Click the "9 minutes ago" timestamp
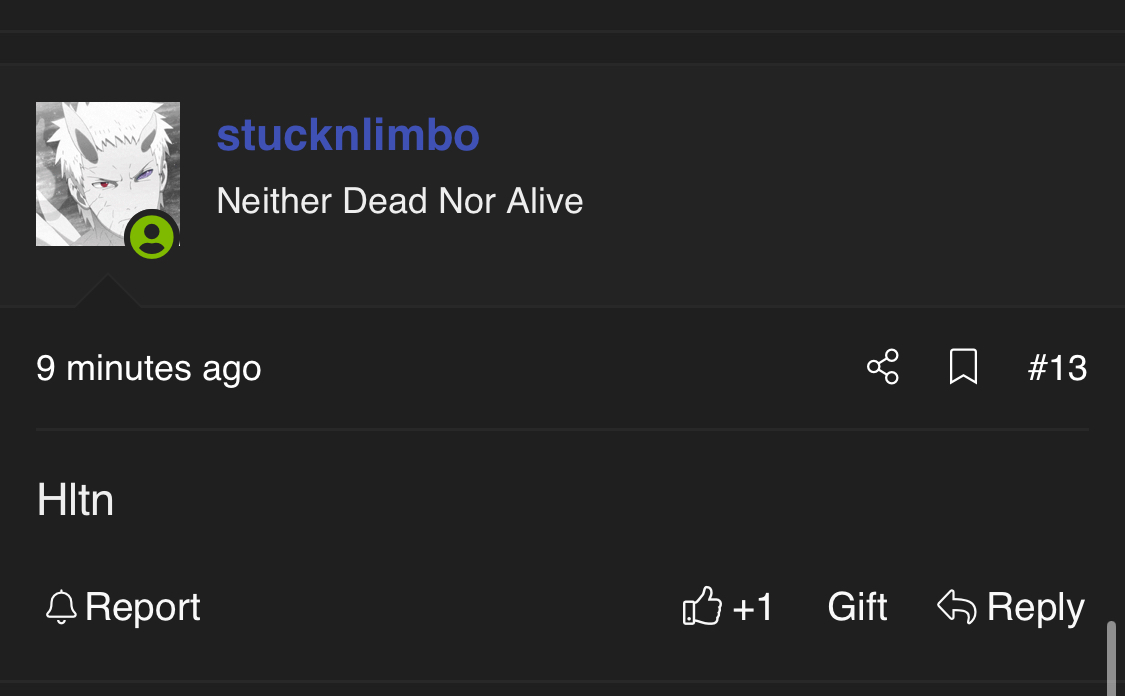This screenshot has width=1125, height=696. 149,368
